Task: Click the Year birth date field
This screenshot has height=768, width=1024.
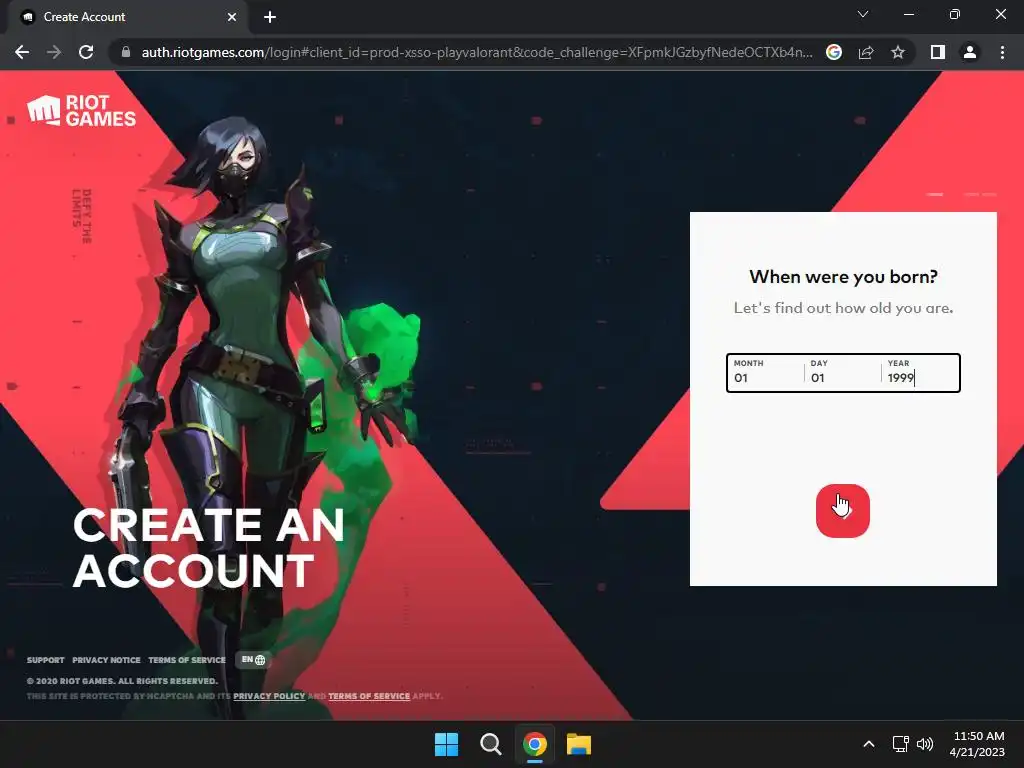Action: click(x=920, y=373)
